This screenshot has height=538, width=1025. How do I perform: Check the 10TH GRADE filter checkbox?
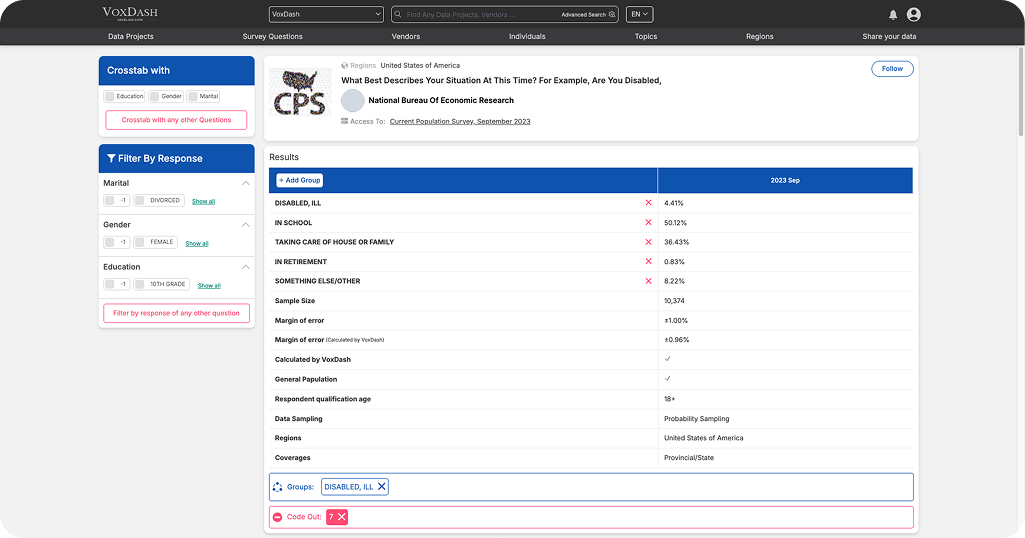(139, 284)
